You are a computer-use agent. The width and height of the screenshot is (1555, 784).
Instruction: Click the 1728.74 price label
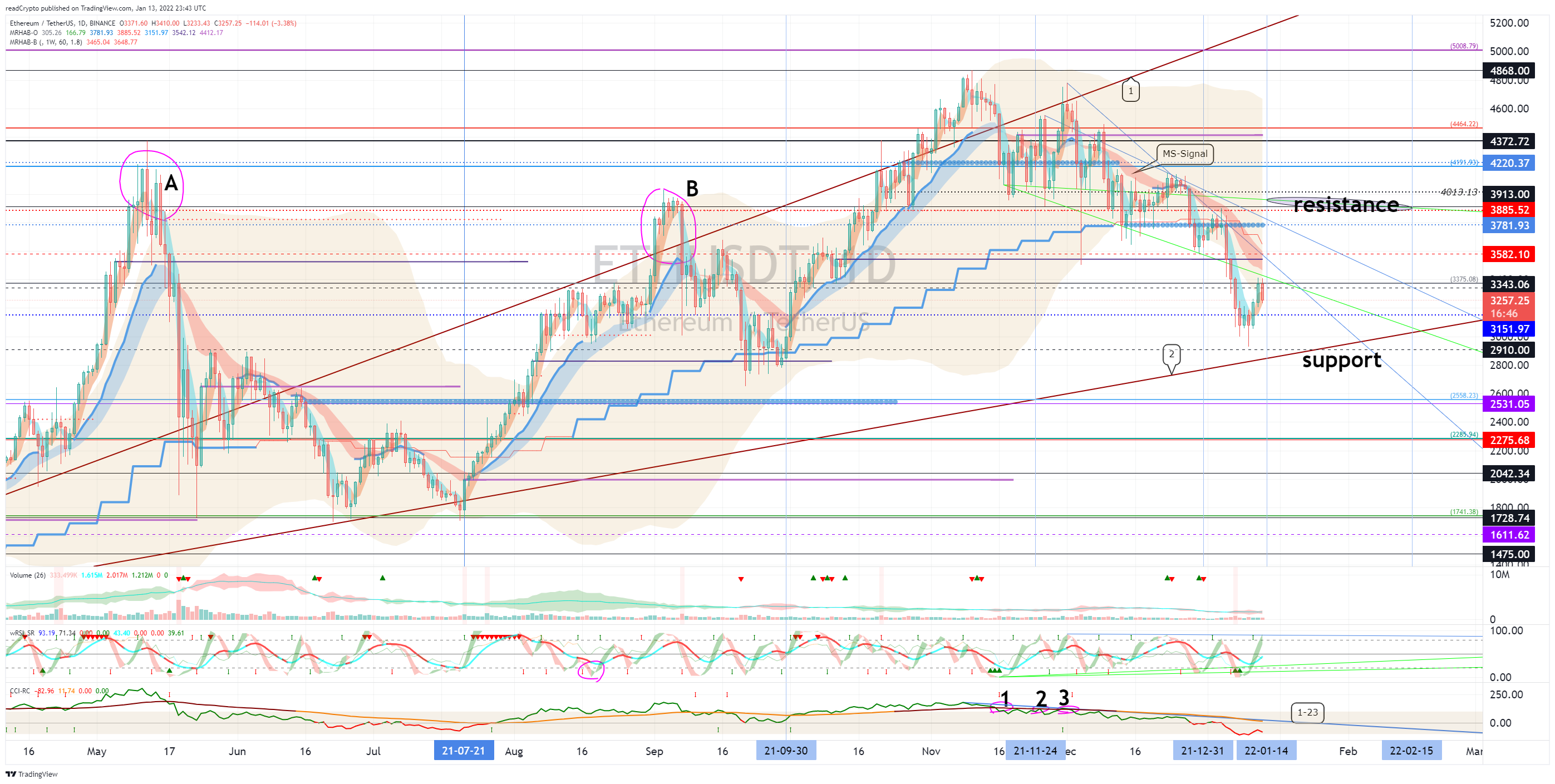[1508, 519]
